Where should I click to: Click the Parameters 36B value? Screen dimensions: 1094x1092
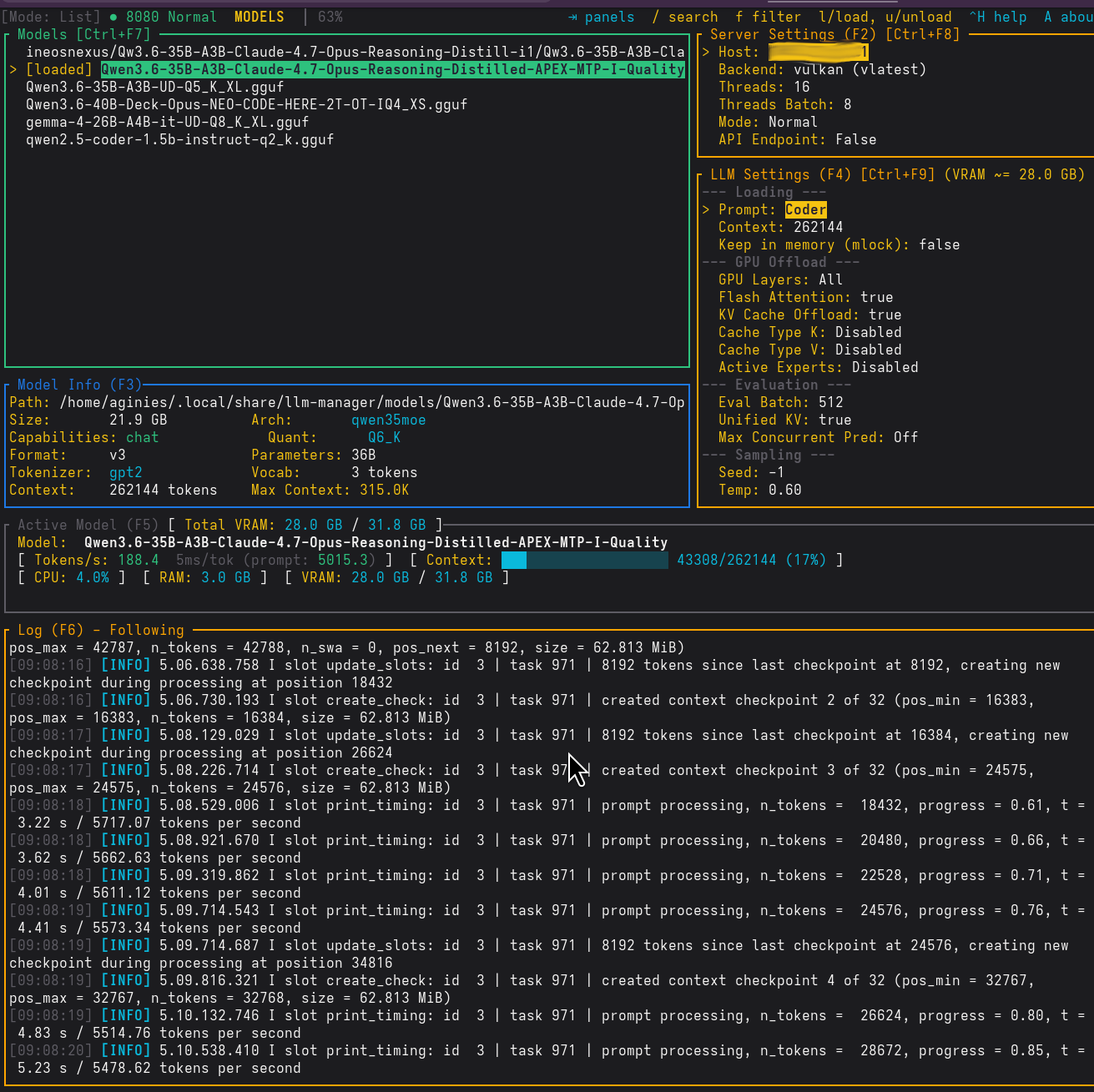coord(364,455)
